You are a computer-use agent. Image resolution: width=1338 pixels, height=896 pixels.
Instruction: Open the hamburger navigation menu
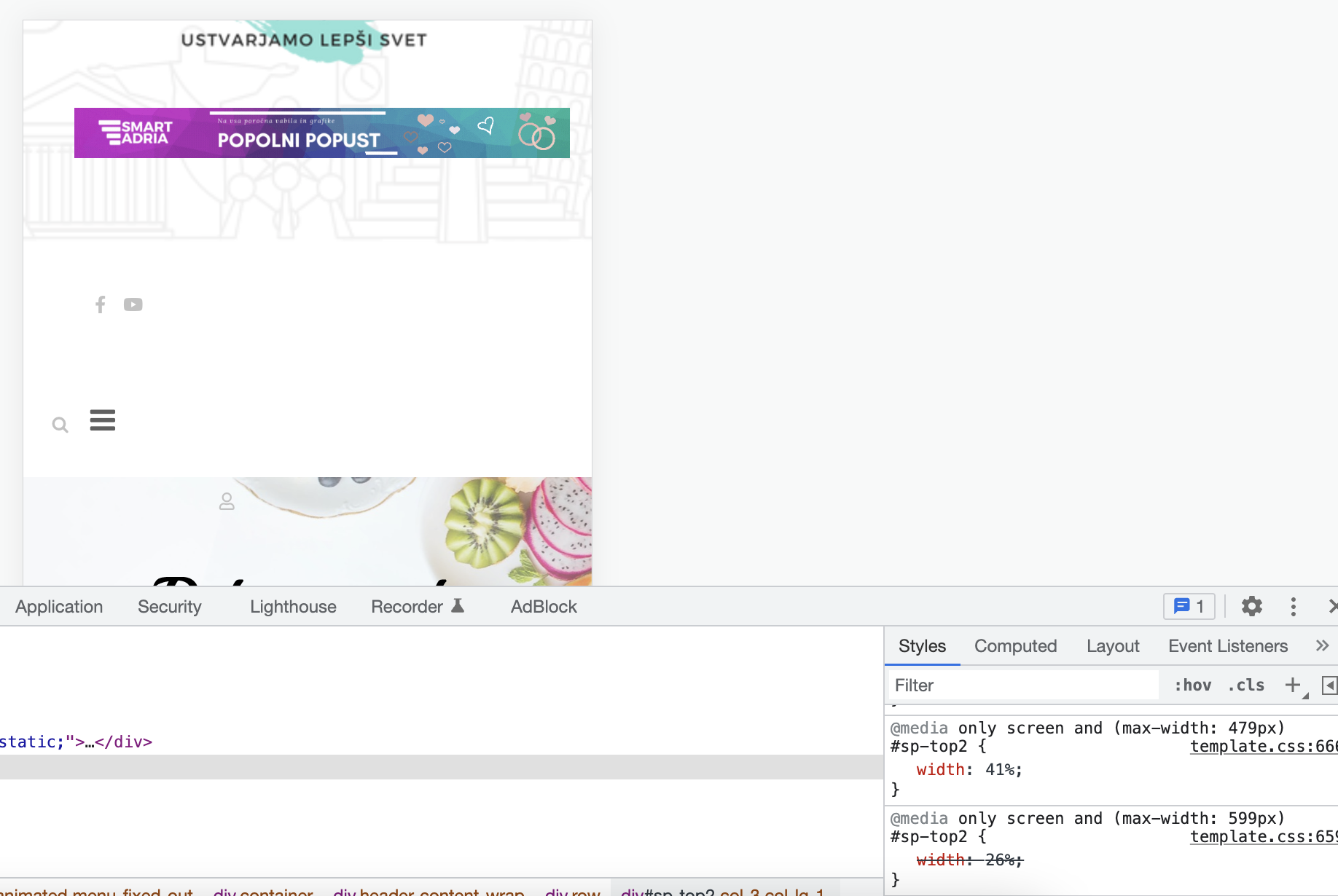pos(102,420)
